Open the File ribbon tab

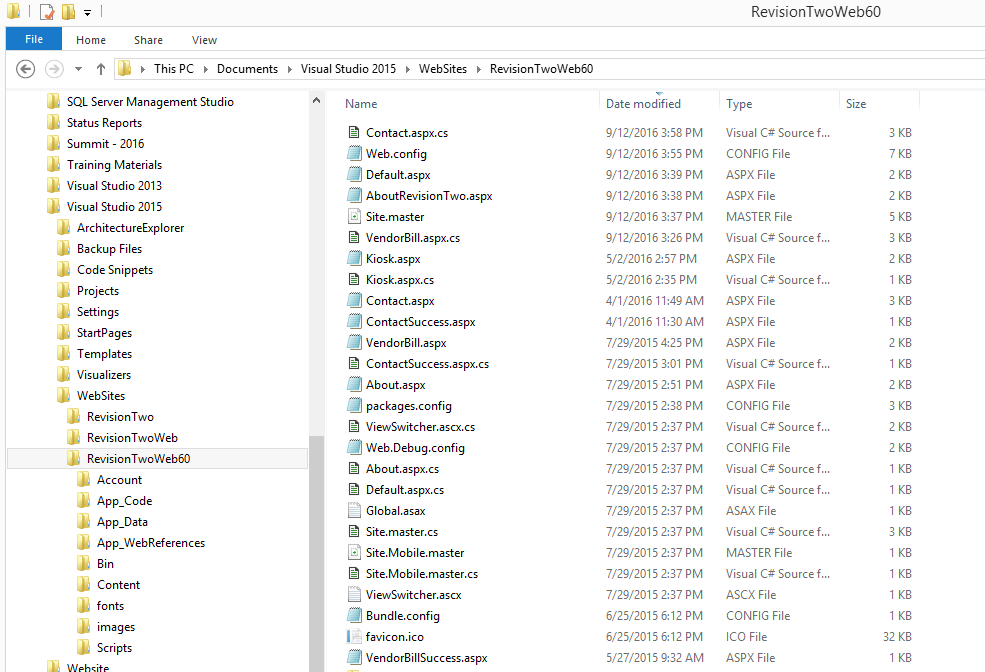click(34, 39)
